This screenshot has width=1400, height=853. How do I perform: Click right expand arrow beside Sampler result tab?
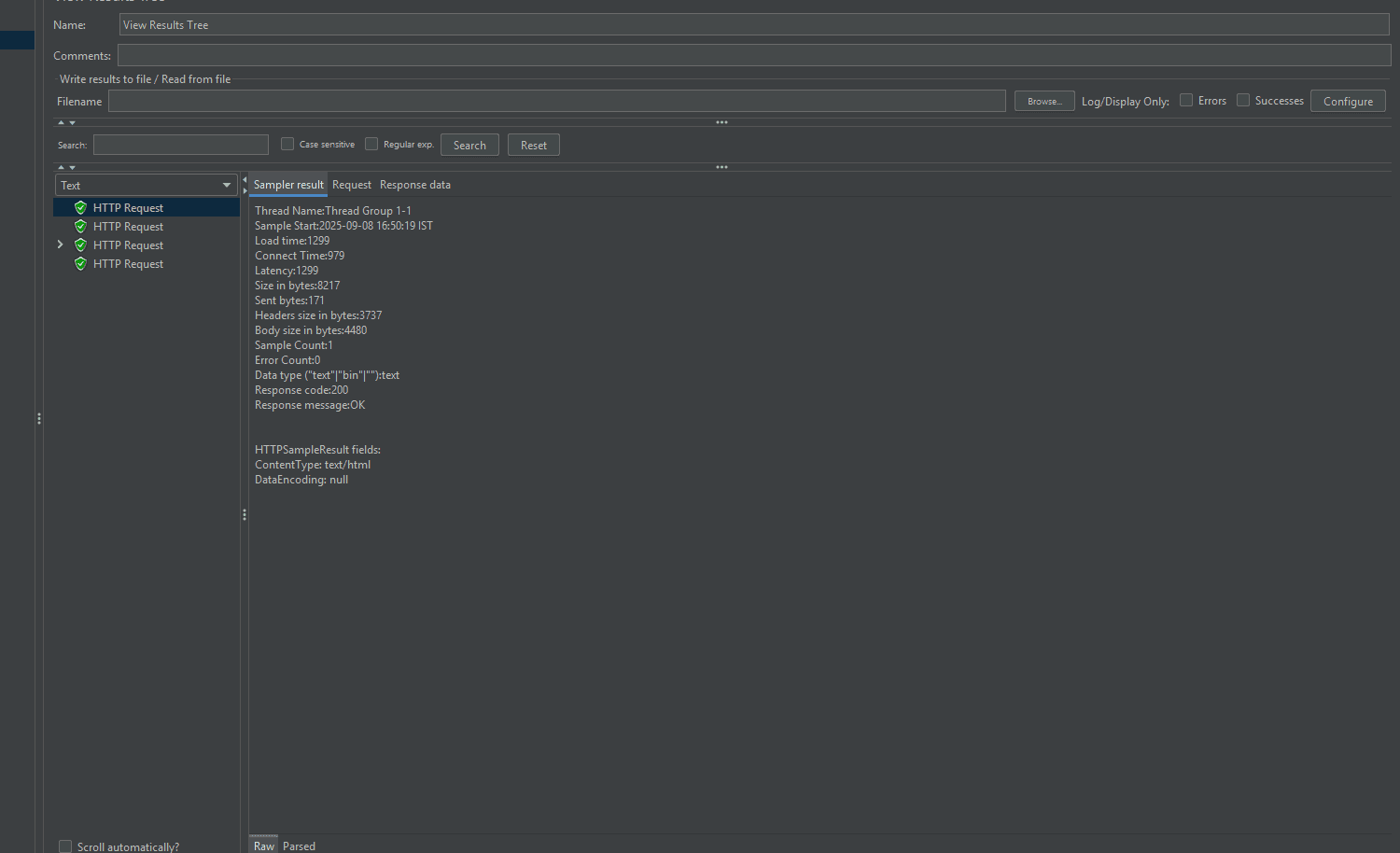[x=245, y=190]
